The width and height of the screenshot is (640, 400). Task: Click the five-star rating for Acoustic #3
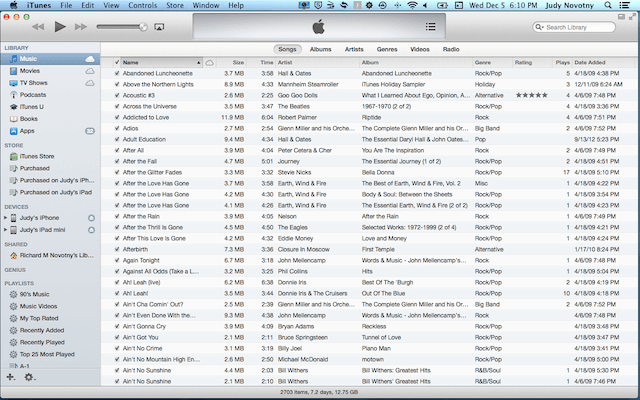tap(531, 96)
